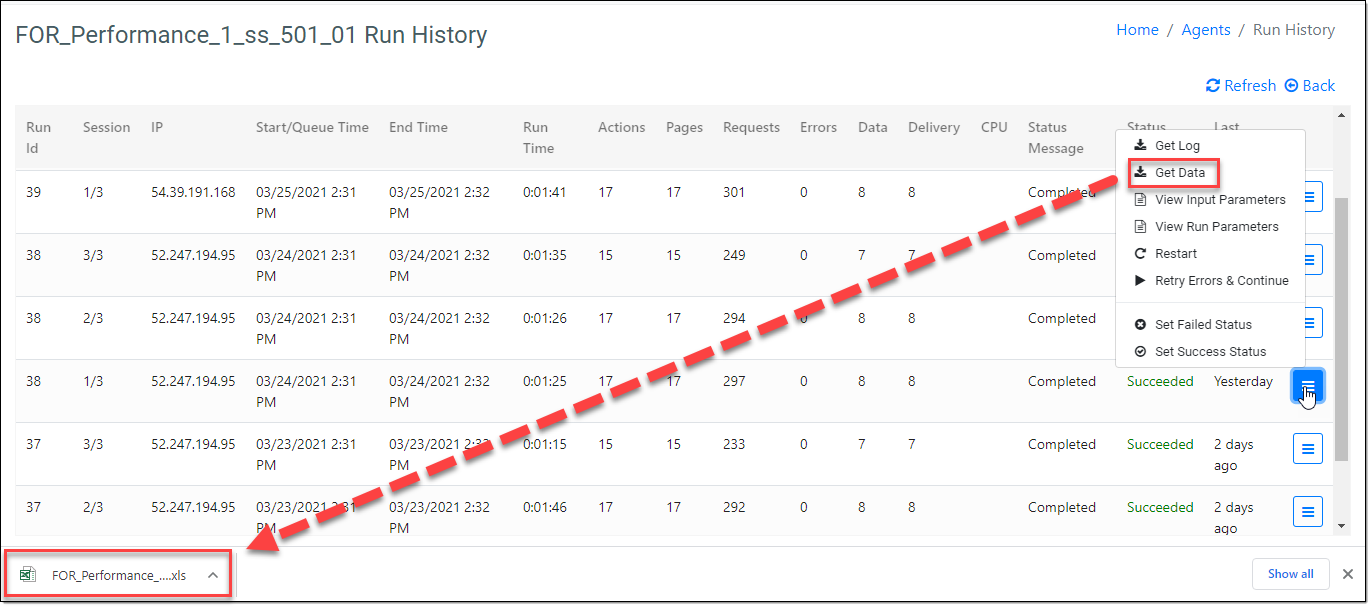Image resolution: width=1371 pixels, height=607 pixels.
Task: Expand the download item chevron options
Action: 213,575
